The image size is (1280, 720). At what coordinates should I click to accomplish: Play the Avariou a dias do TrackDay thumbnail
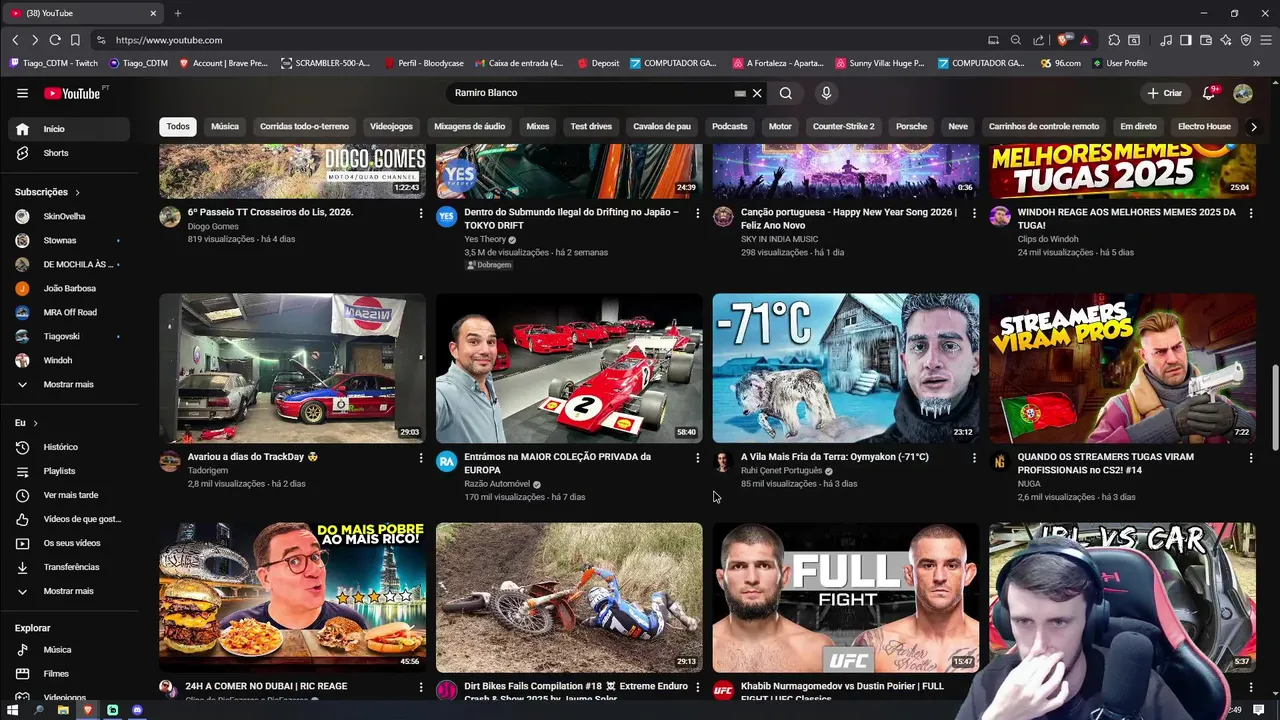tap(292, 368)
